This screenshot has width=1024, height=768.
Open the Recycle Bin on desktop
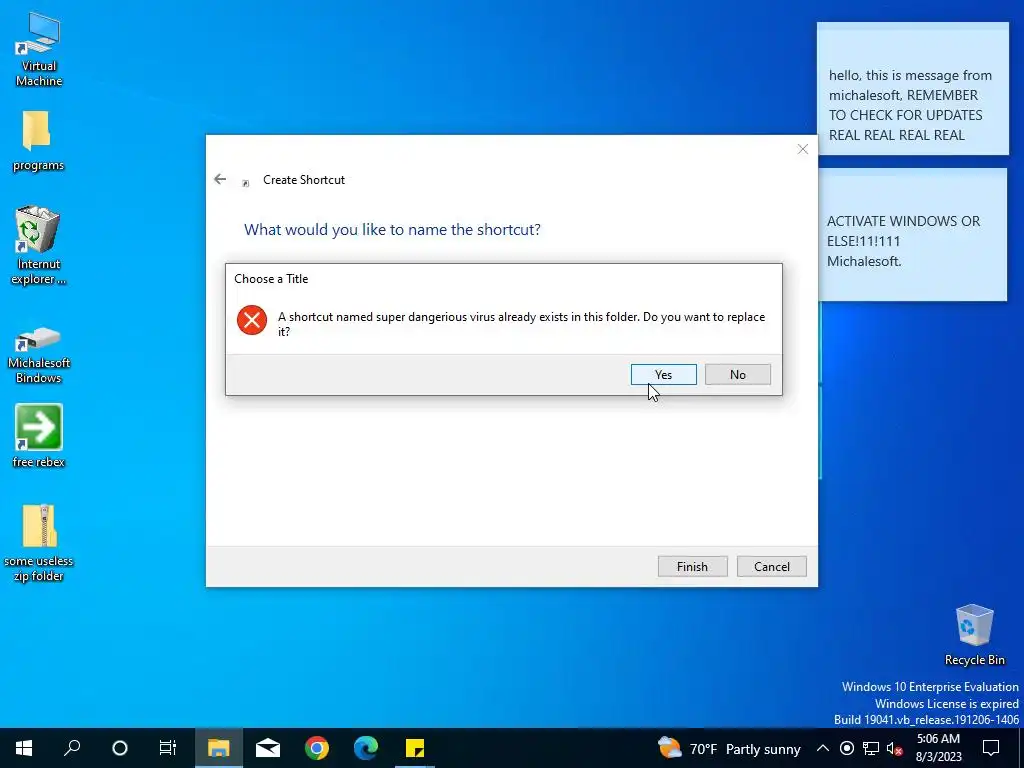pyautogui.click(x=974, y=634)
